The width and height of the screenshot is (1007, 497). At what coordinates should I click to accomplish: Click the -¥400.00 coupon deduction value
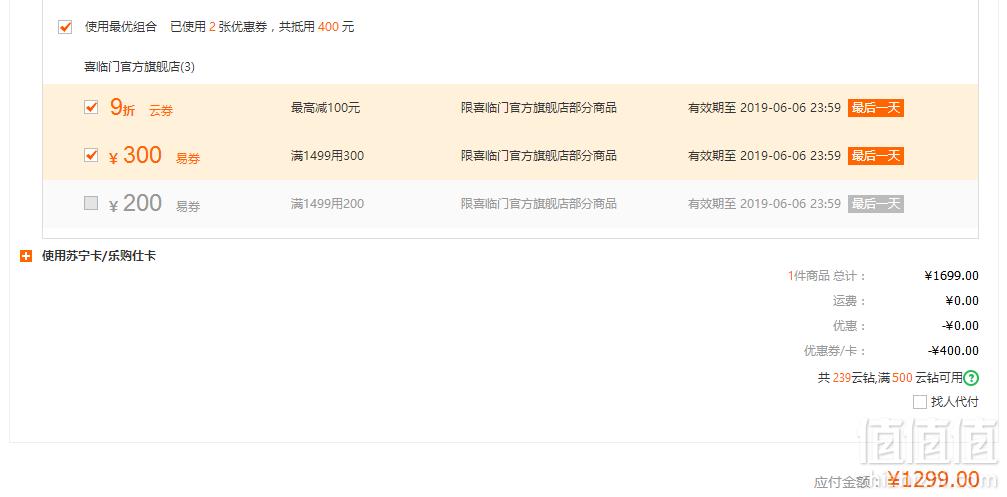(x=953, y=351)
